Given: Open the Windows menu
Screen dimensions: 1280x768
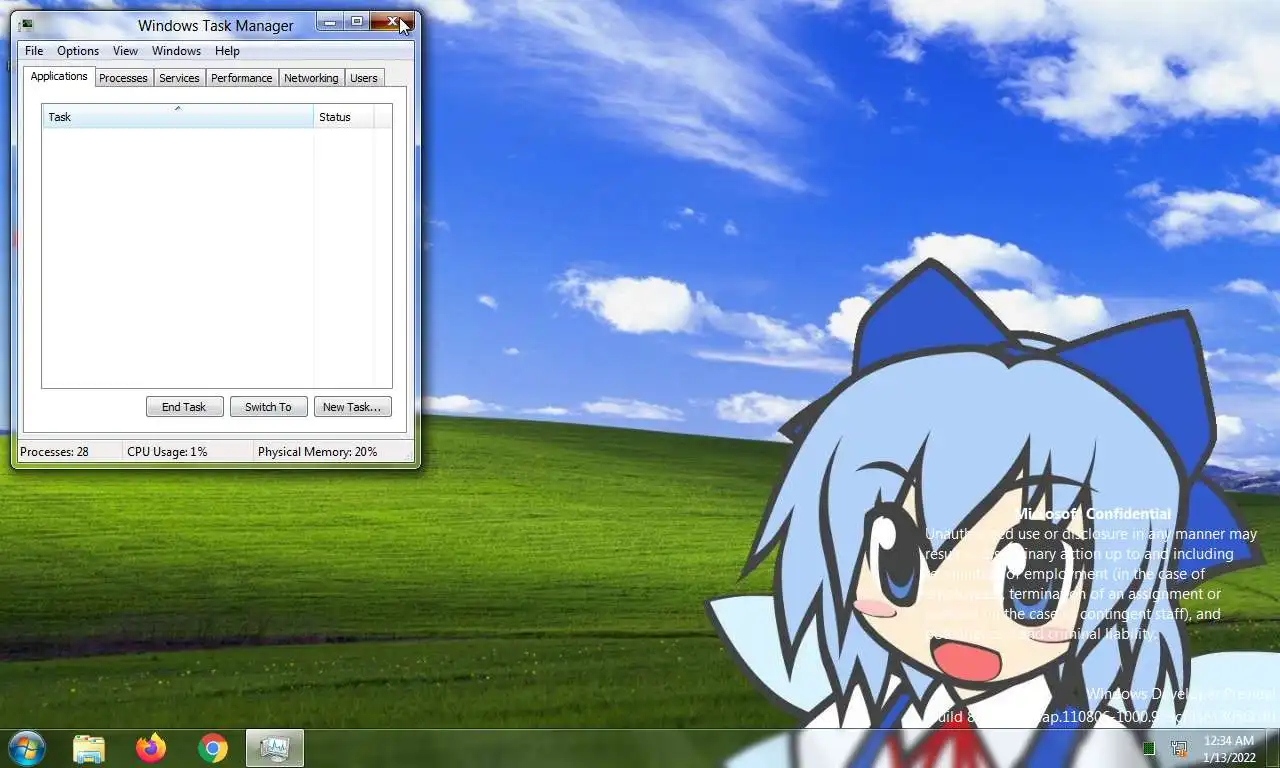Looking at the screenshot, I should 176,51.
